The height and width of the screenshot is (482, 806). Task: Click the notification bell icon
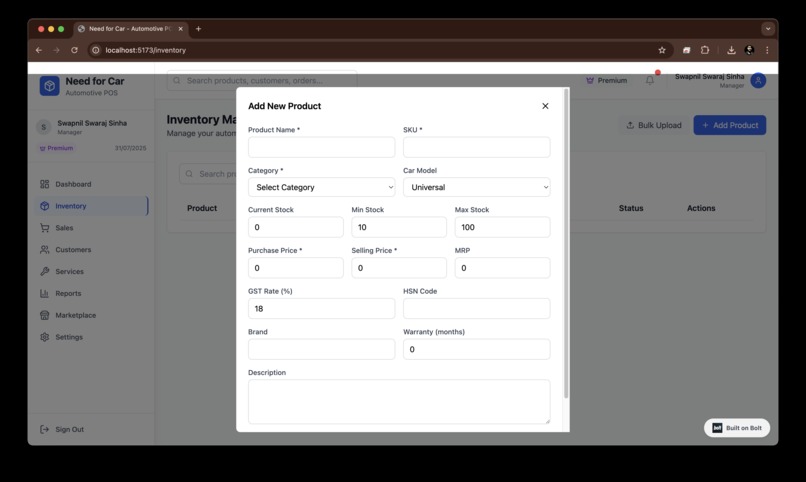coord(650,80)
